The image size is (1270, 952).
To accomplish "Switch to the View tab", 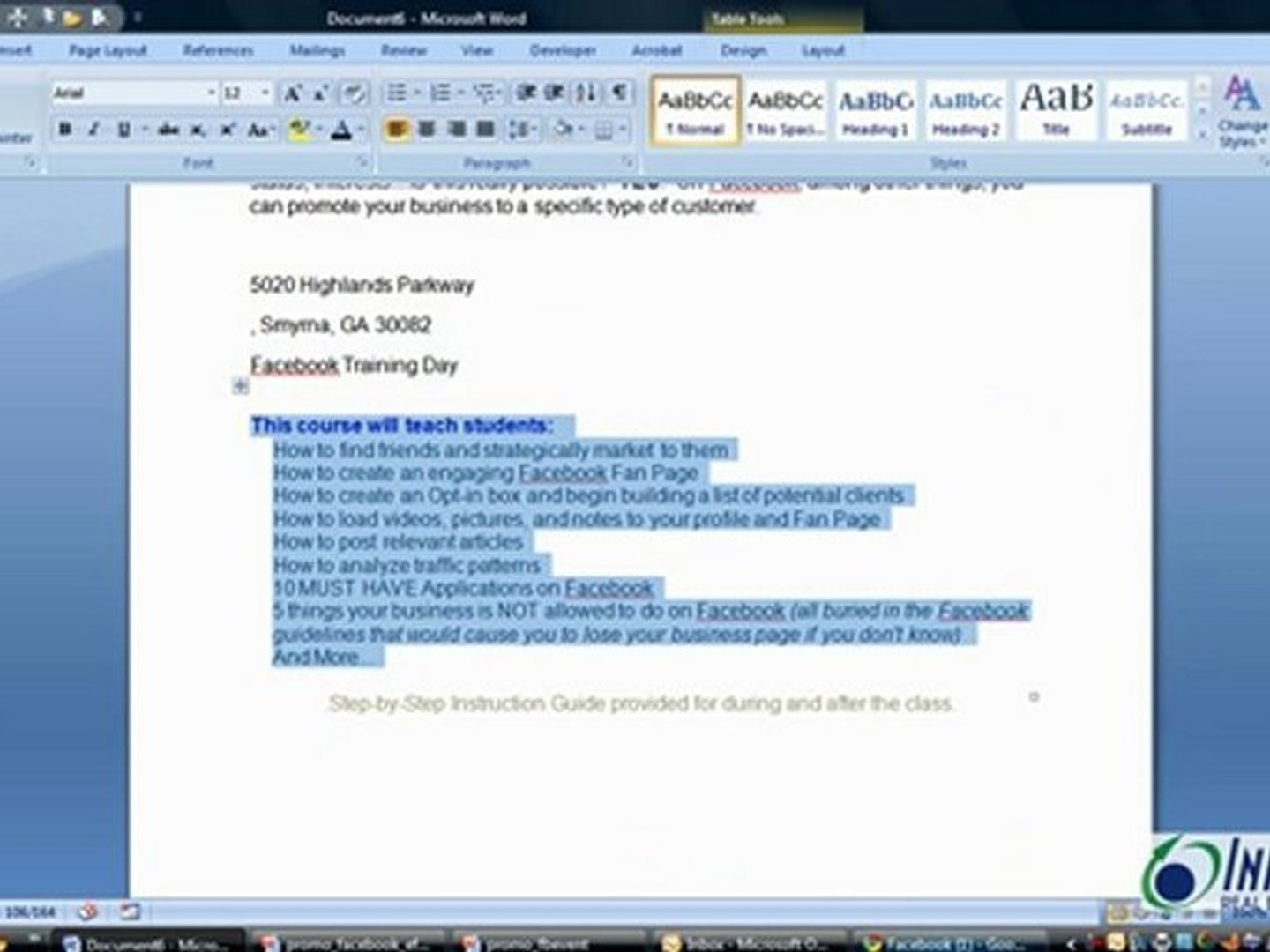I will pos(477,51).
